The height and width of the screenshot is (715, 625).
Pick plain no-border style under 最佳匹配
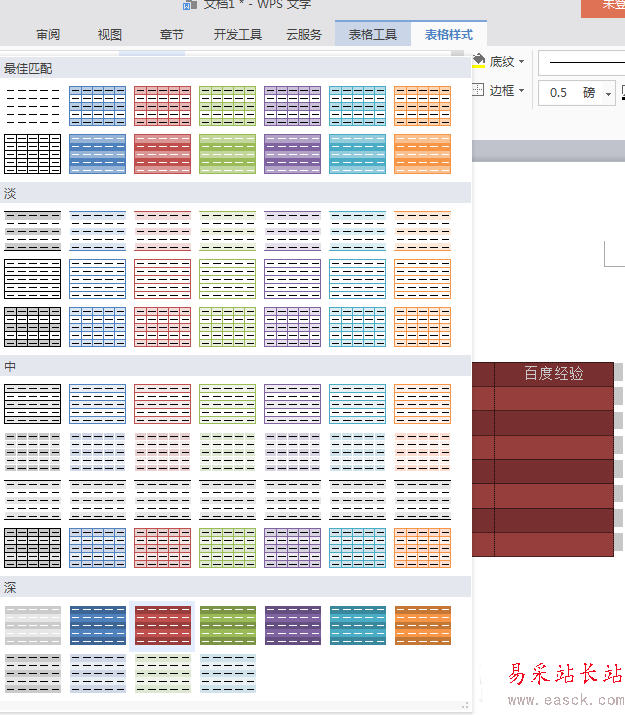point(32,106)
